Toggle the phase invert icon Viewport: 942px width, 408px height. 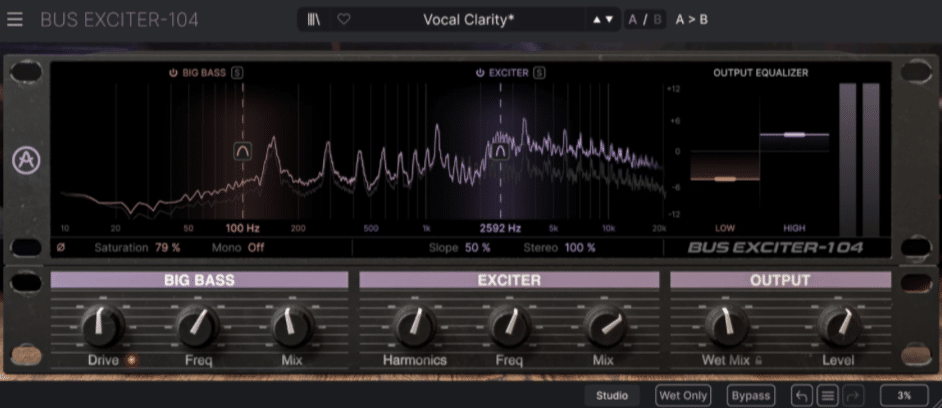[x=61, y=248]
